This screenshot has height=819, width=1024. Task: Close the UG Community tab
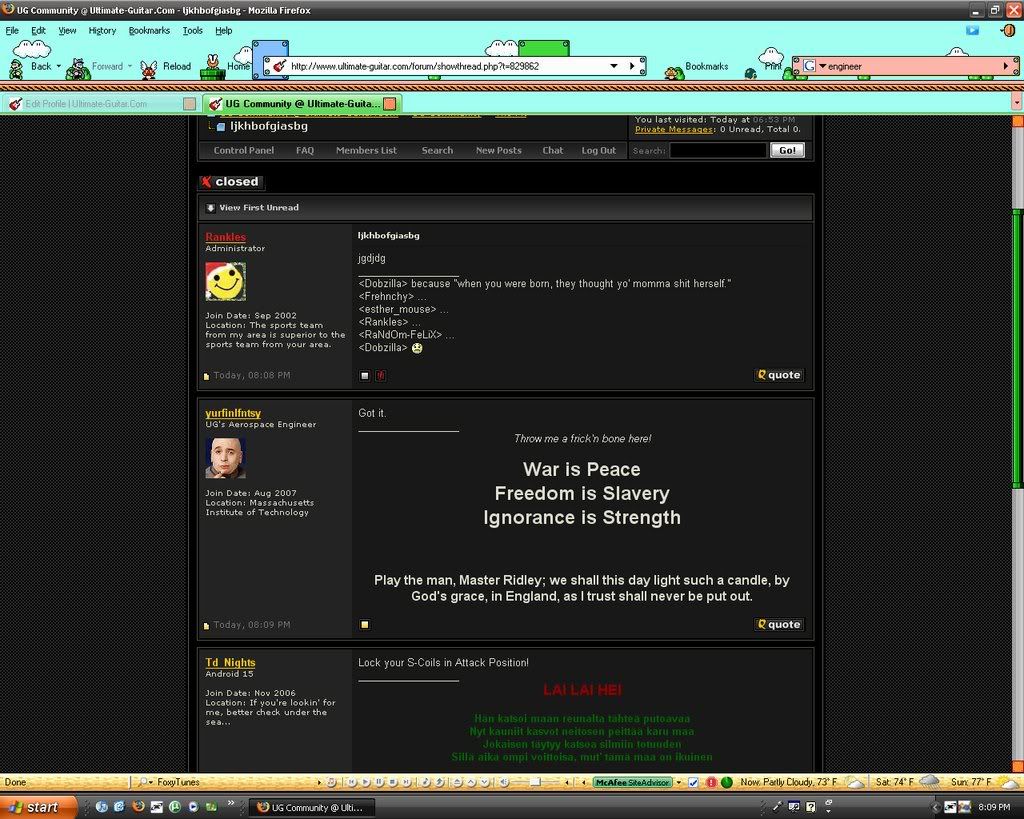[x=389, y=103]
